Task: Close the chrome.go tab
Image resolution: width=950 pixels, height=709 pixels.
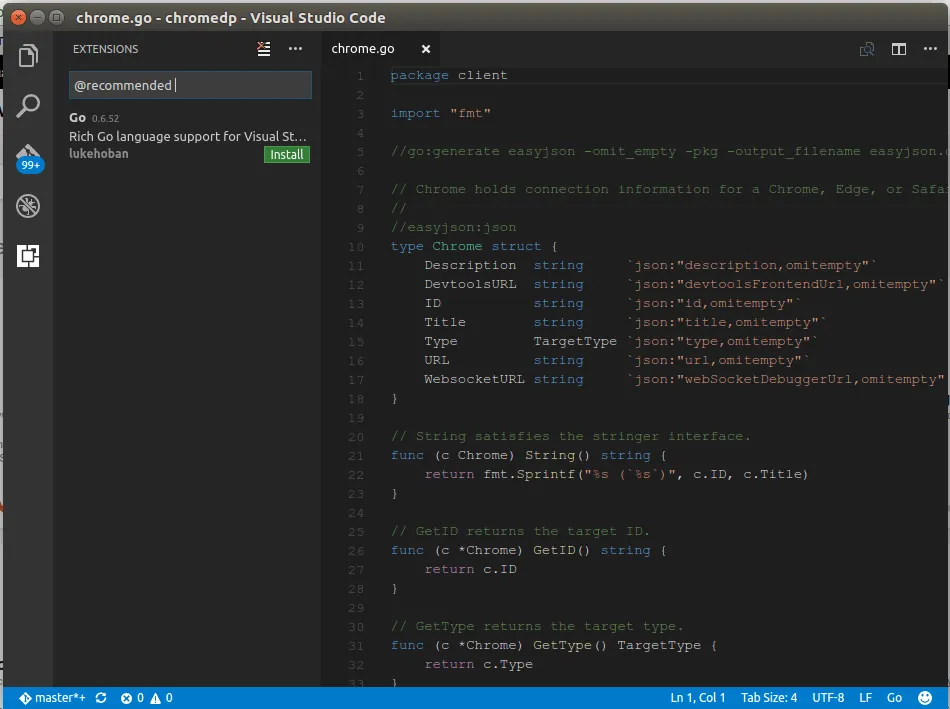Action: [x=426, y=49]
